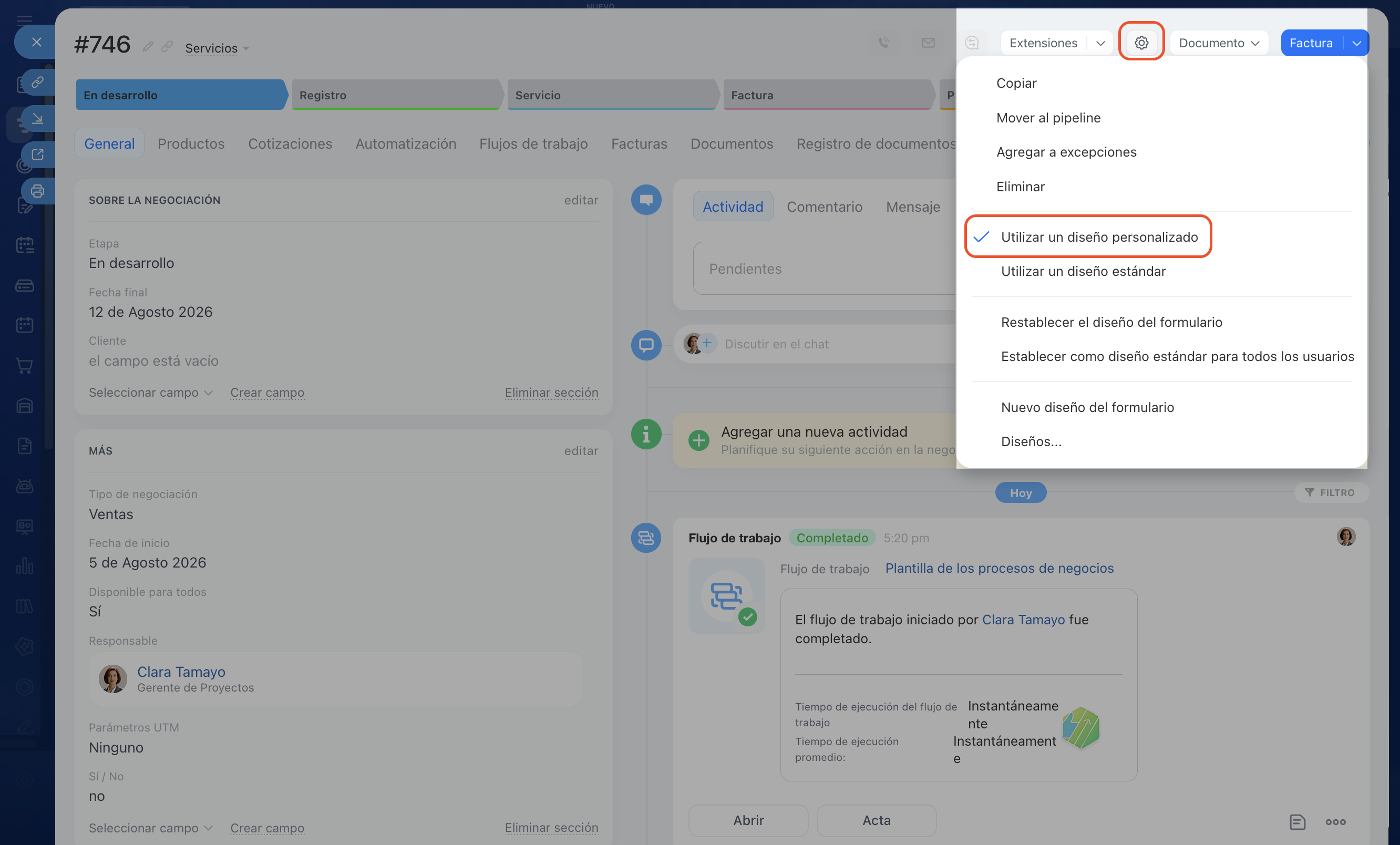Select 'Utilizar un diseño estándar' option
Viewport: 1400px width, 845px height.
(1083, 271)
